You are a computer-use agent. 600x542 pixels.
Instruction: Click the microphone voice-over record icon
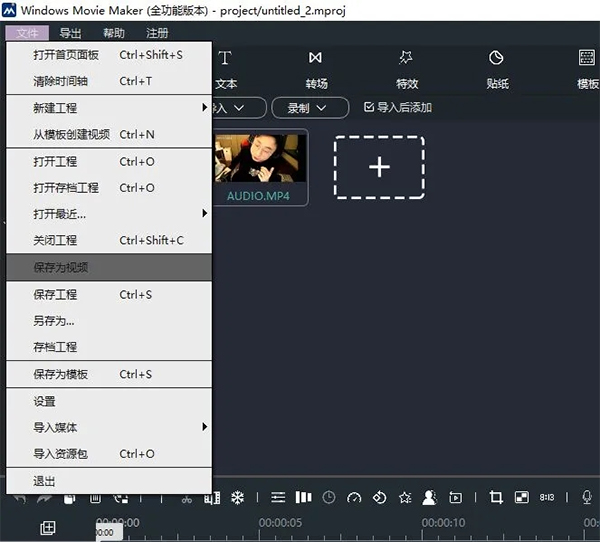[x=587, y=497]
